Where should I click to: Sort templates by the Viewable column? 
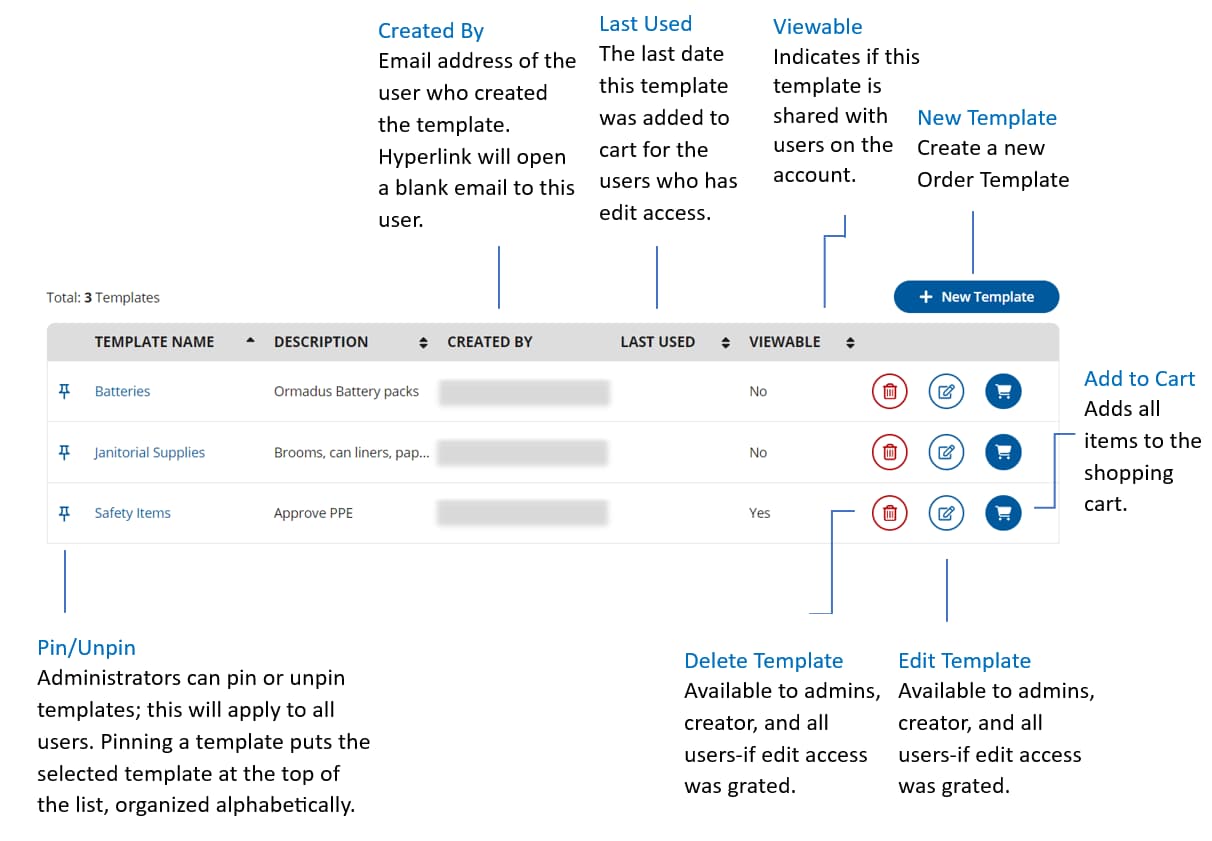point(848,342)
